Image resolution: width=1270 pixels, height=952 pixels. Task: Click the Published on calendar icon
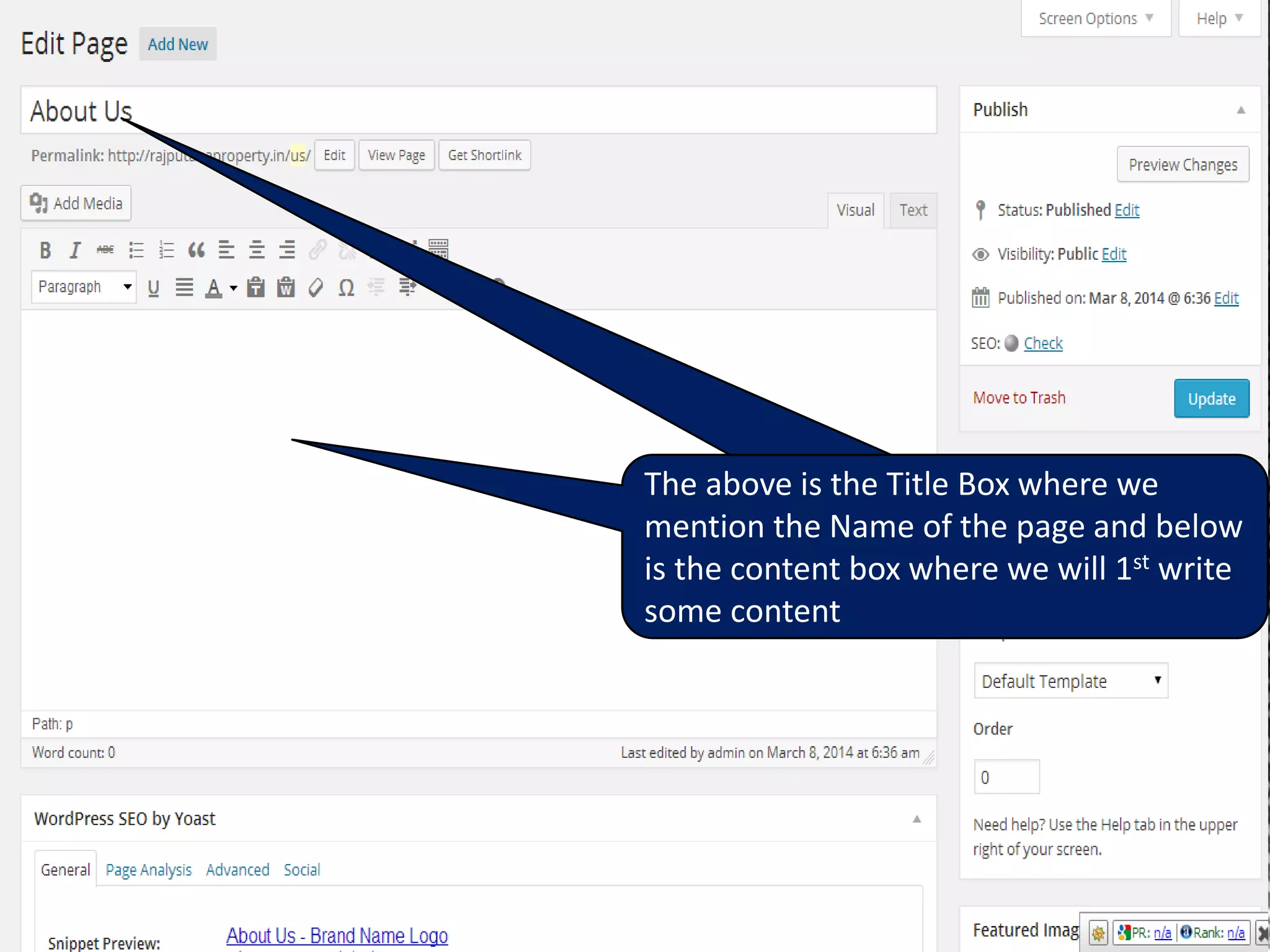980,297
